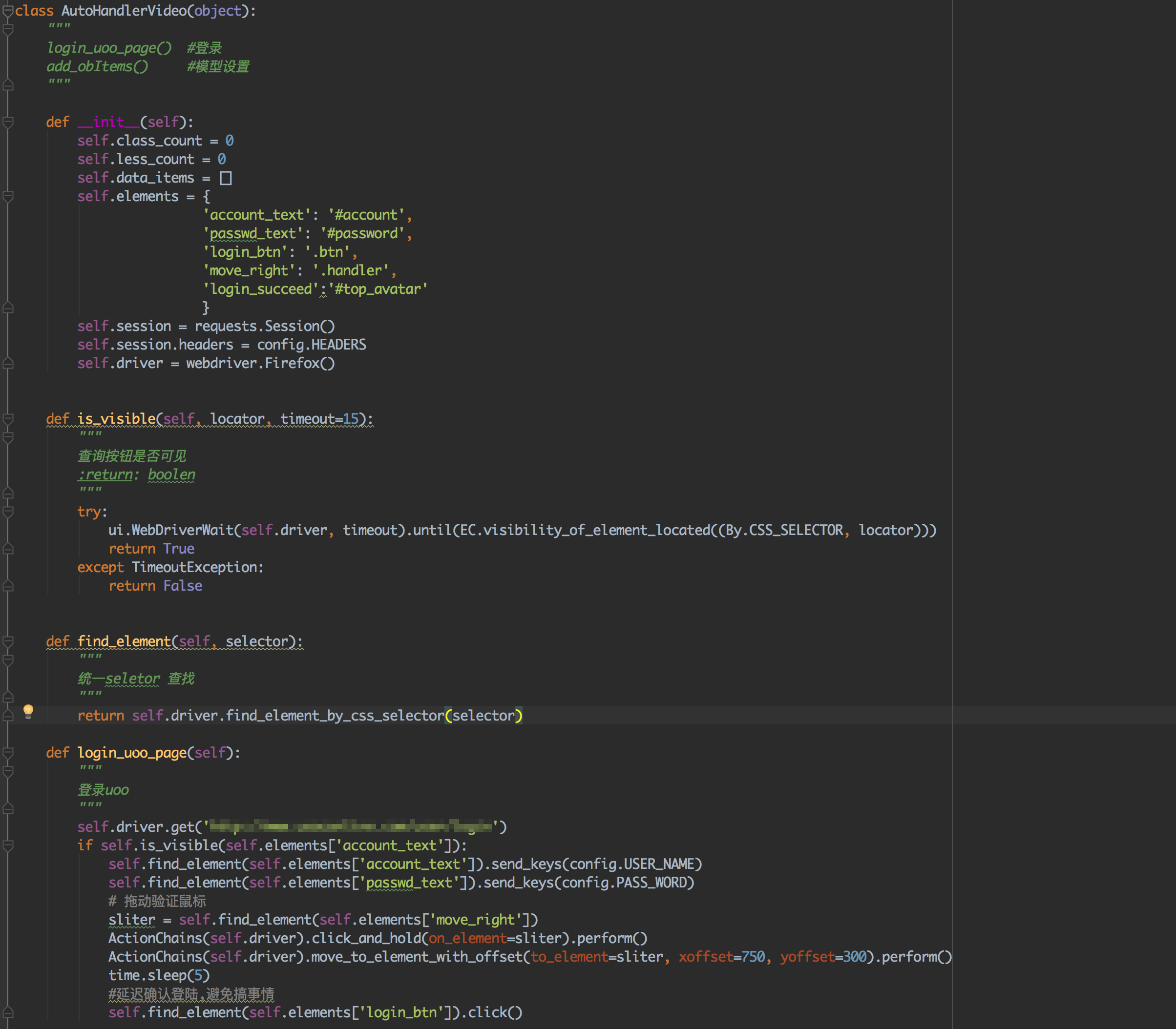Viewport: 1176px width, 1029px height.
Task: Click the '#top_avatar' string value
Action: tap(378, 289)
